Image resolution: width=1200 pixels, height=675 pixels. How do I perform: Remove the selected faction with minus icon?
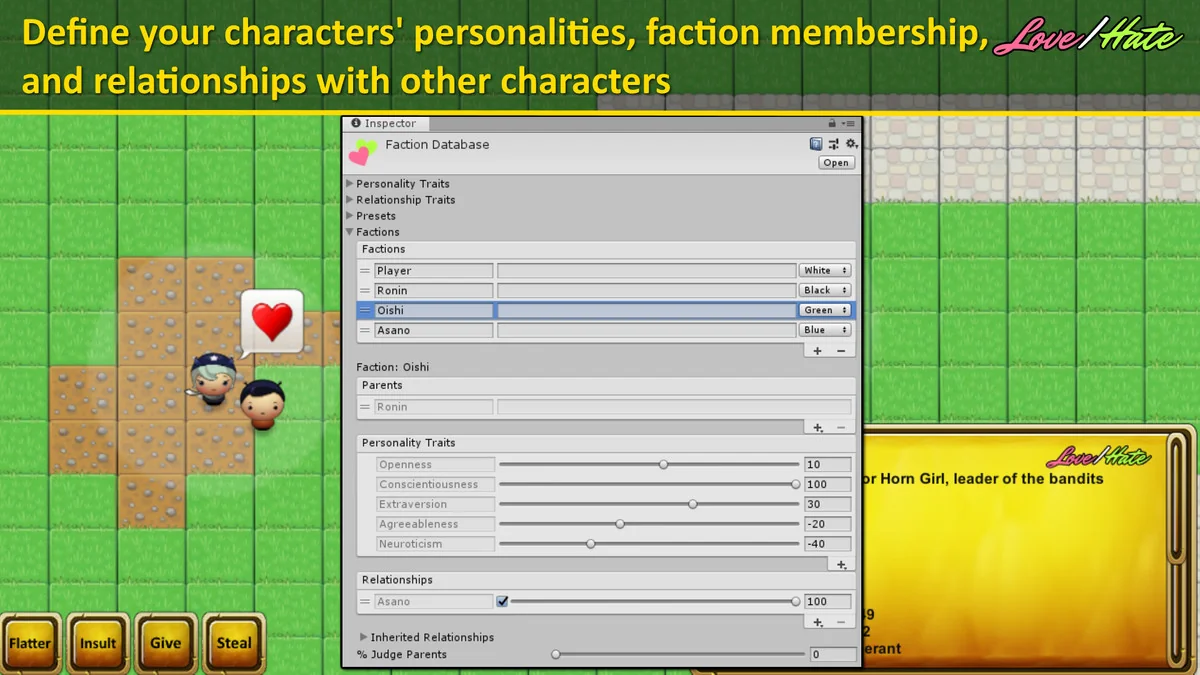841,351
